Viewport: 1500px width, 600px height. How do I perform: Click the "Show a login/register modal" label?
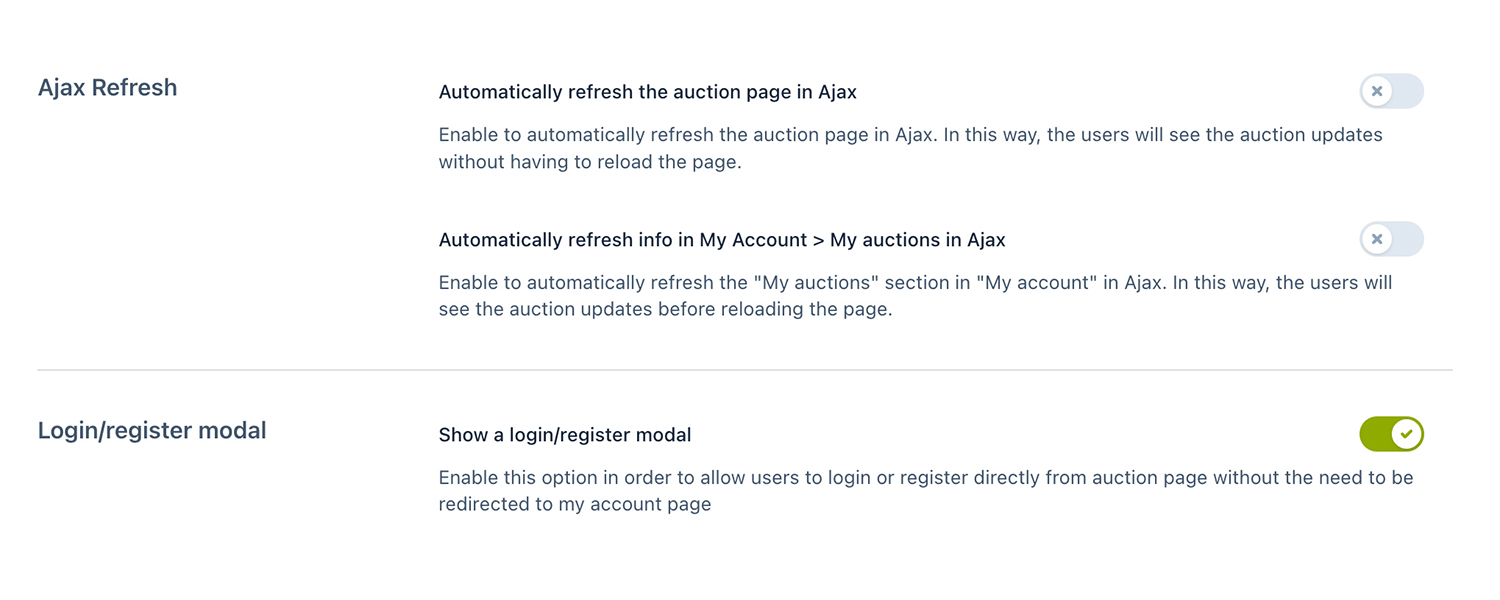pos(564,435)
